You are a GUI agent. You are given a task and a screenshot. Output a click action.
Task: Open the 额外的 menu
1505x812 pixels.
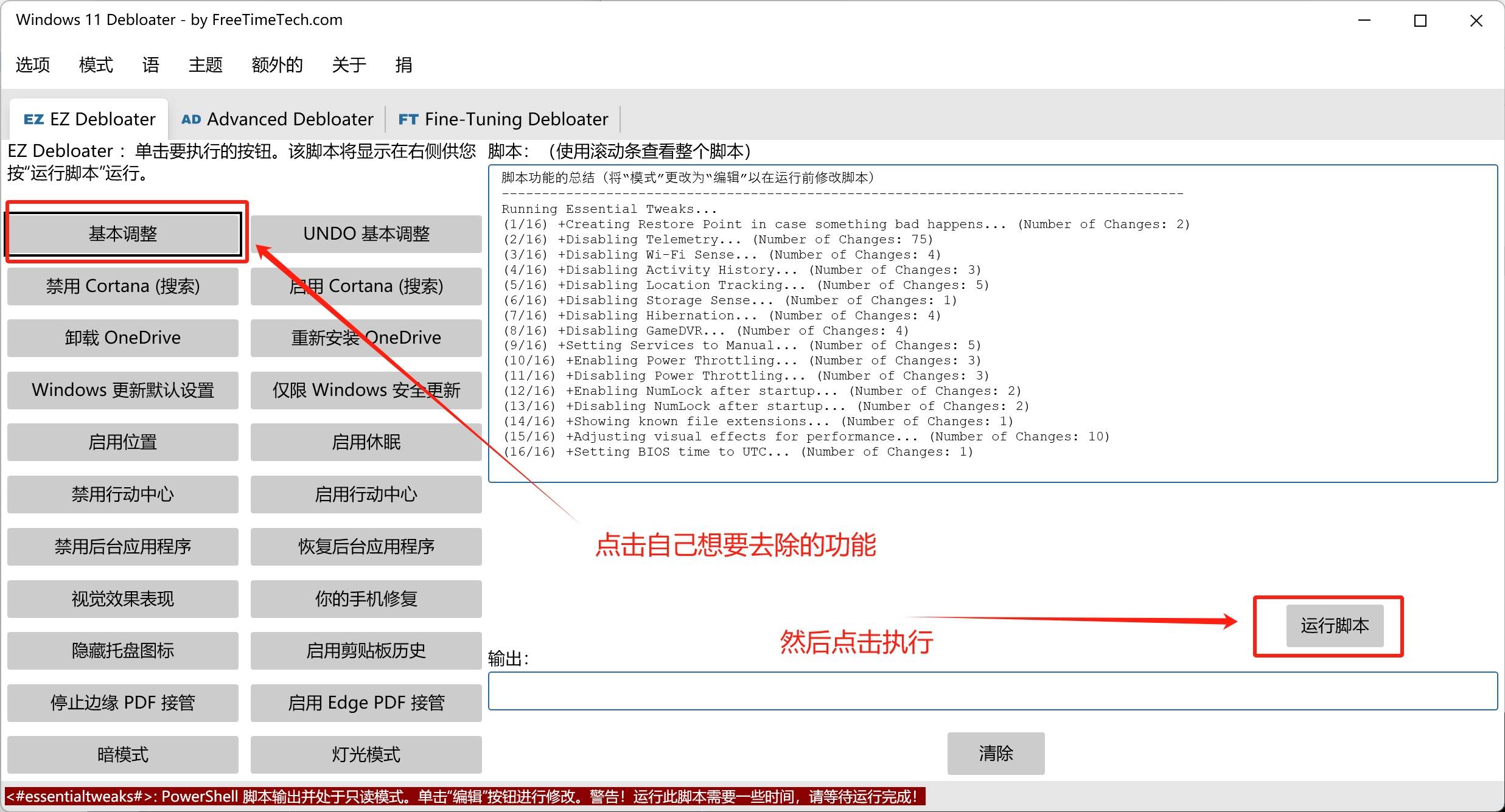[x=277, y=64]
